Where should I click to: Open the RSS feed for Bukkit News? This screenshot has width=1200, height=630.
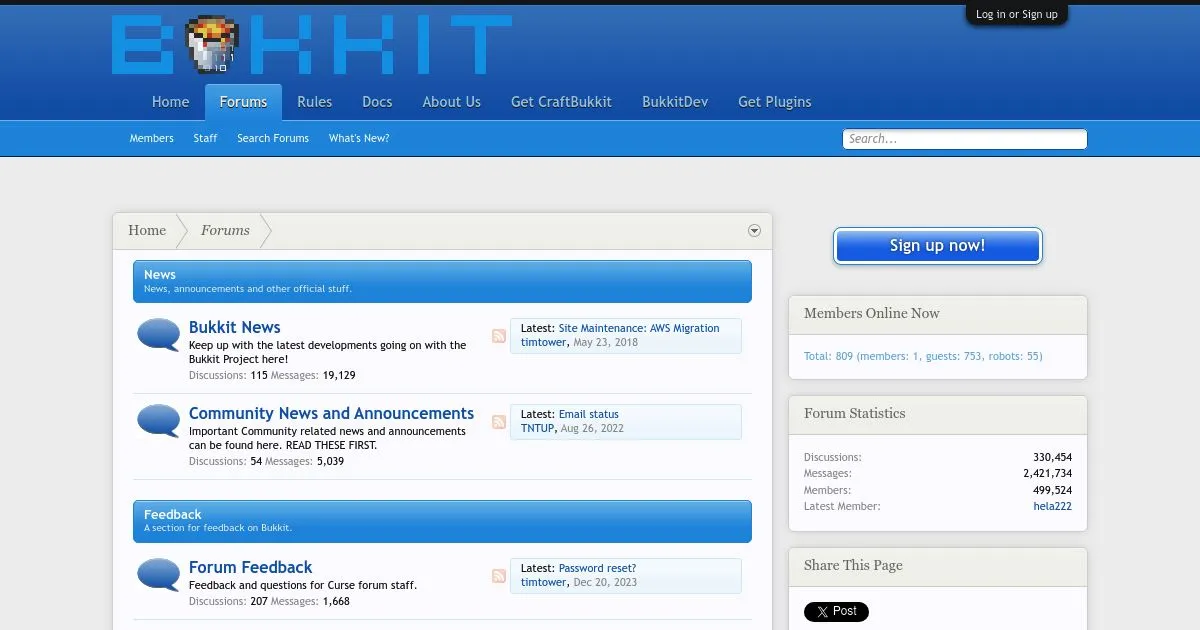click(499, 336)
